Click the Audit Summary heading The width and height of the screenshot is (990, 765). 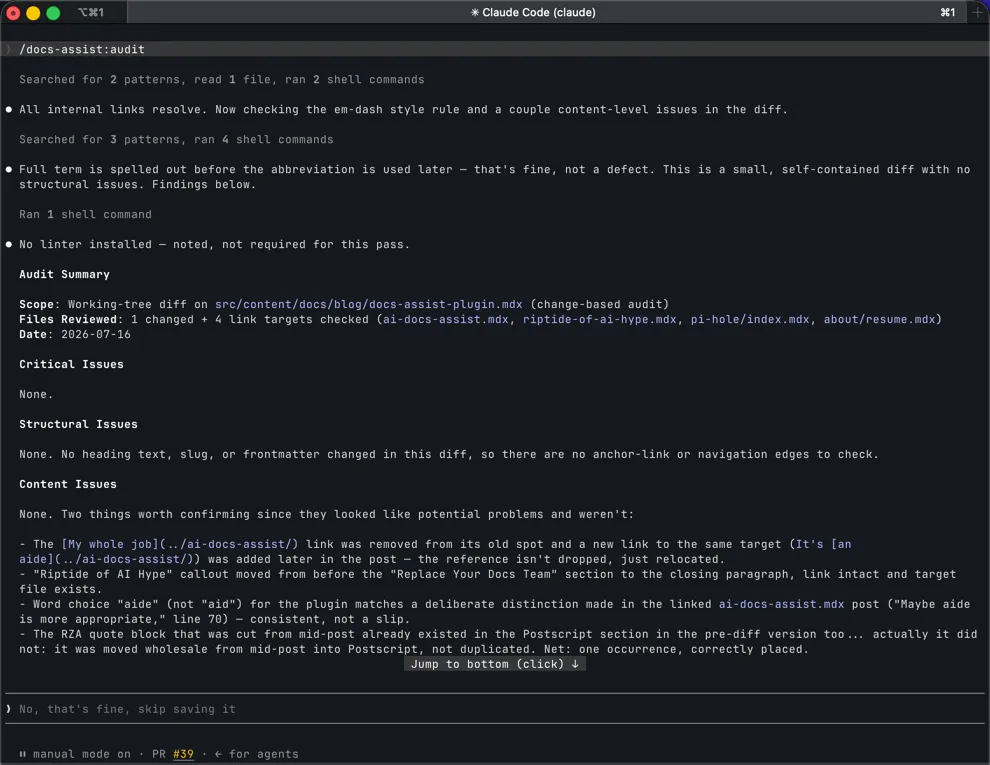click(64, 275)
